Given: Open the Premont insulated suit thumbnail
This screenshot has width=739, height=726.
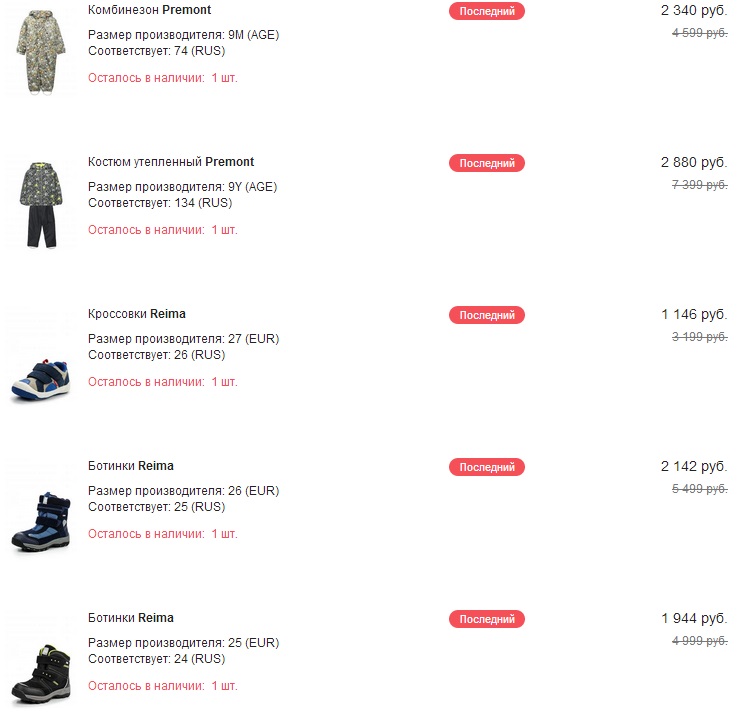Looking at the screenshot, I should pos(41,205).
